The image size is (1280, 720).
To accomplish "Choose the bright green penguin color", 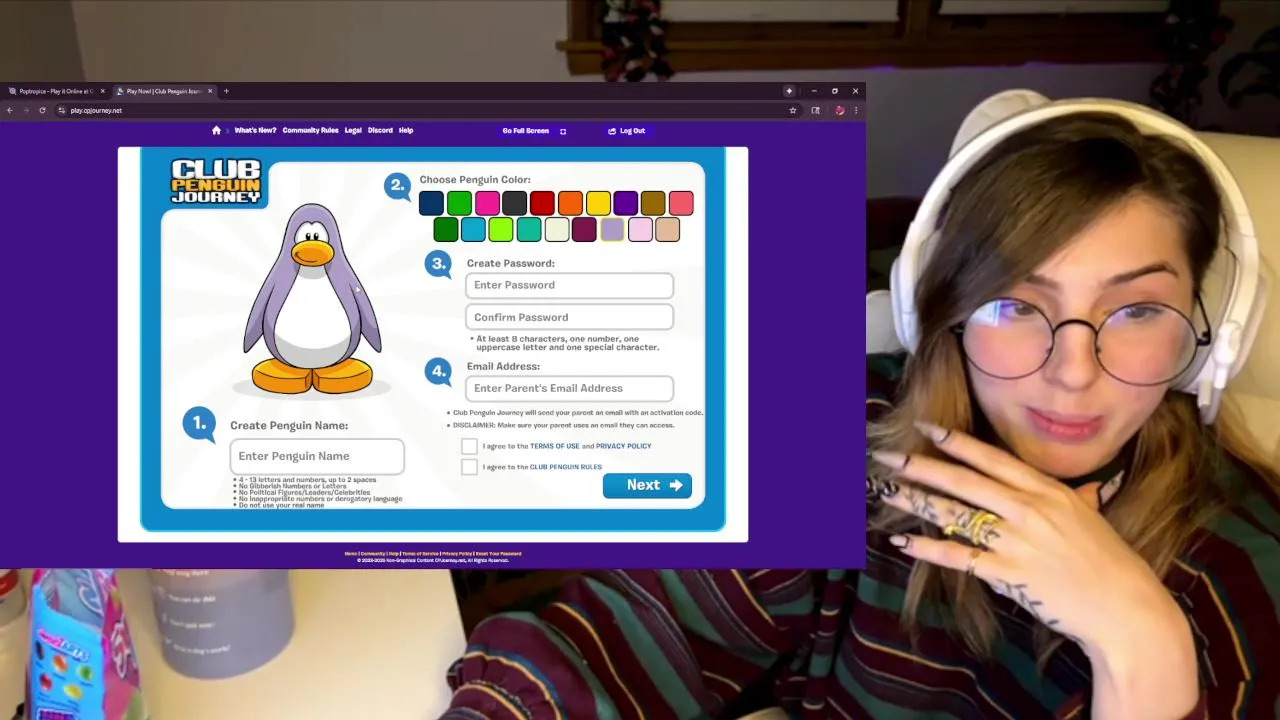I will pos(459,203).
